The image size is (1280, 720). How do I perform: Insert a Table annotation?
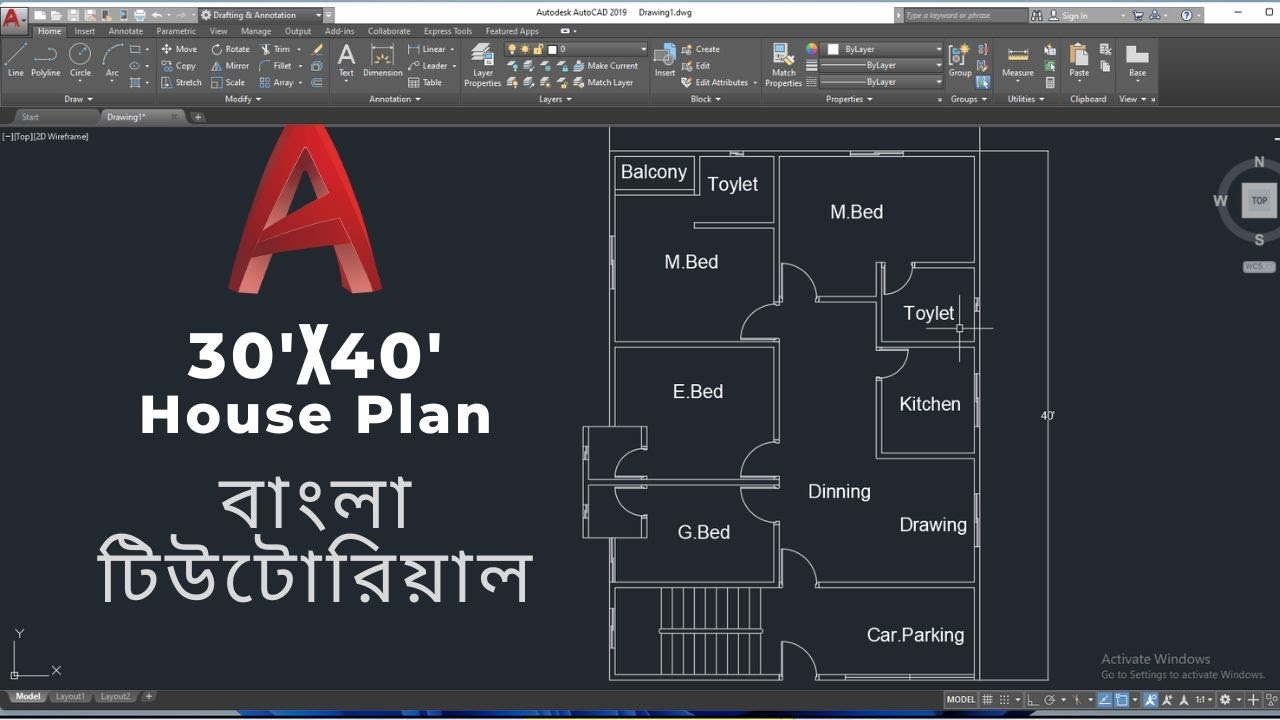click(x=425, y=83)
